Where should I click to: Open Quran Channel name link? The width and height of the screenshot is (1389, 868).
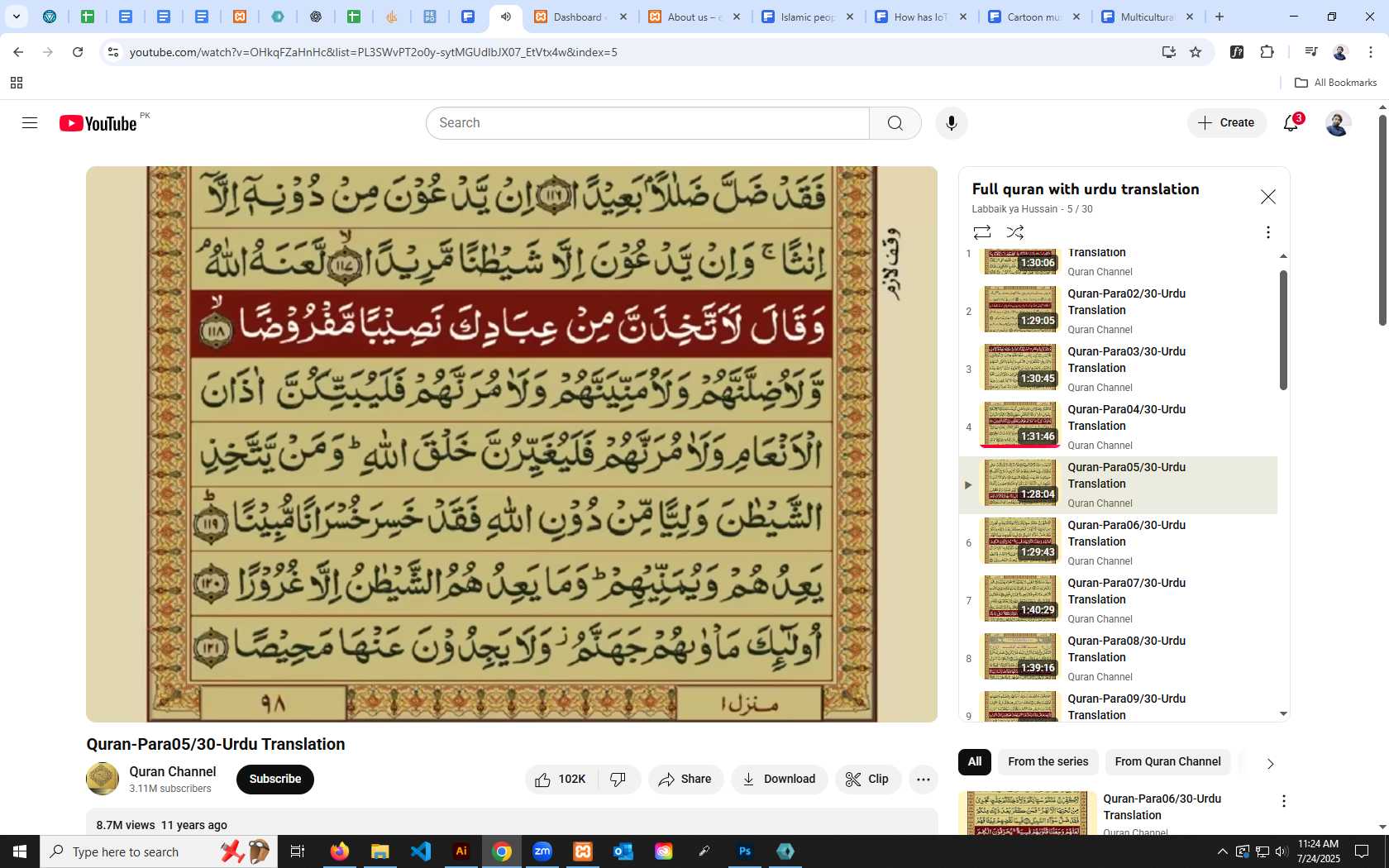tap(172, 771)
